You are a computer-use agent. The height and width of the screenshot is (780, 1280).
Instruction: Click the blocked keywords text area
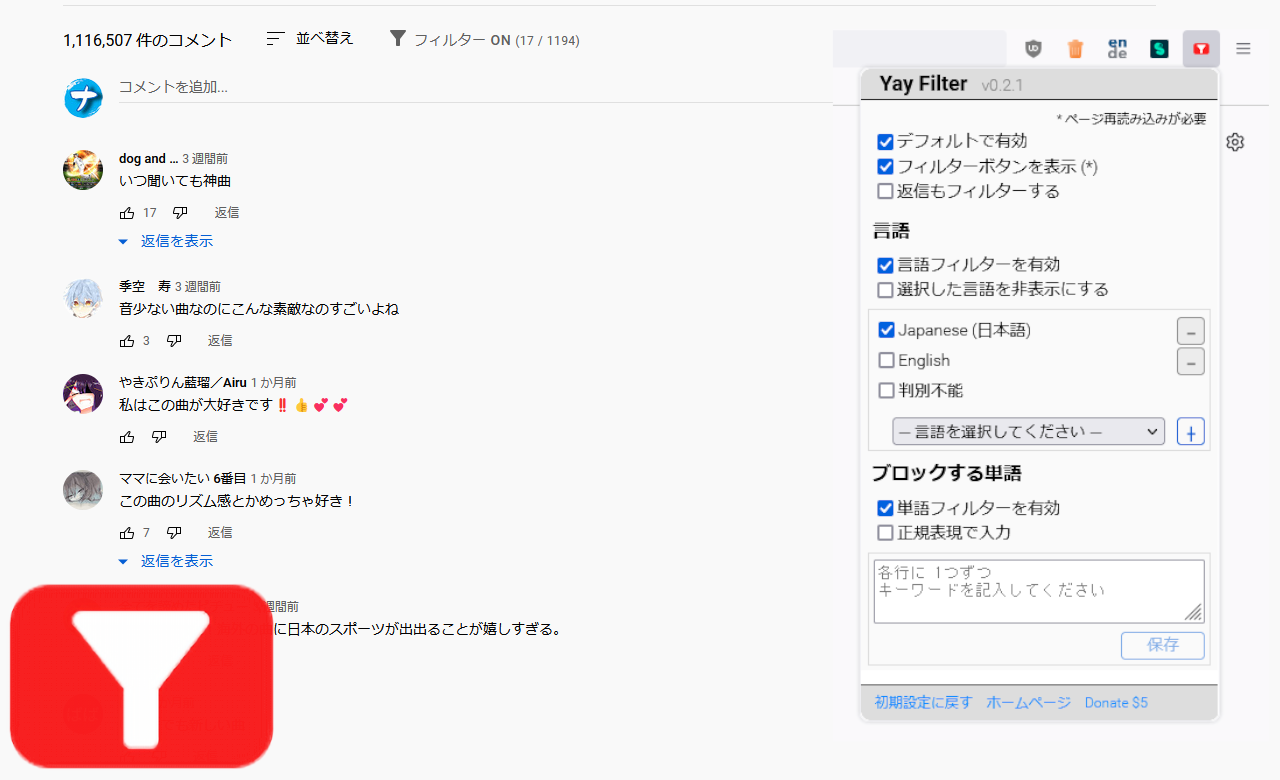pos(1038,590)
